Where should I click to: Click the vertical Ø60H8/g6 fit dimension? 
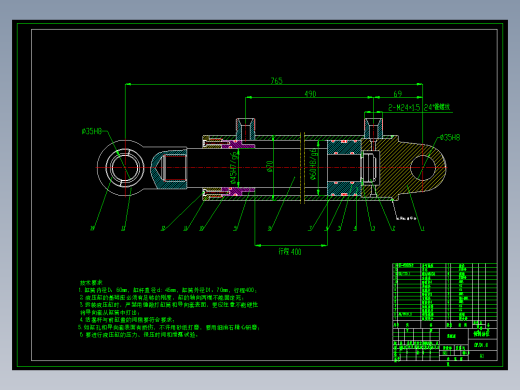(314, 164)
